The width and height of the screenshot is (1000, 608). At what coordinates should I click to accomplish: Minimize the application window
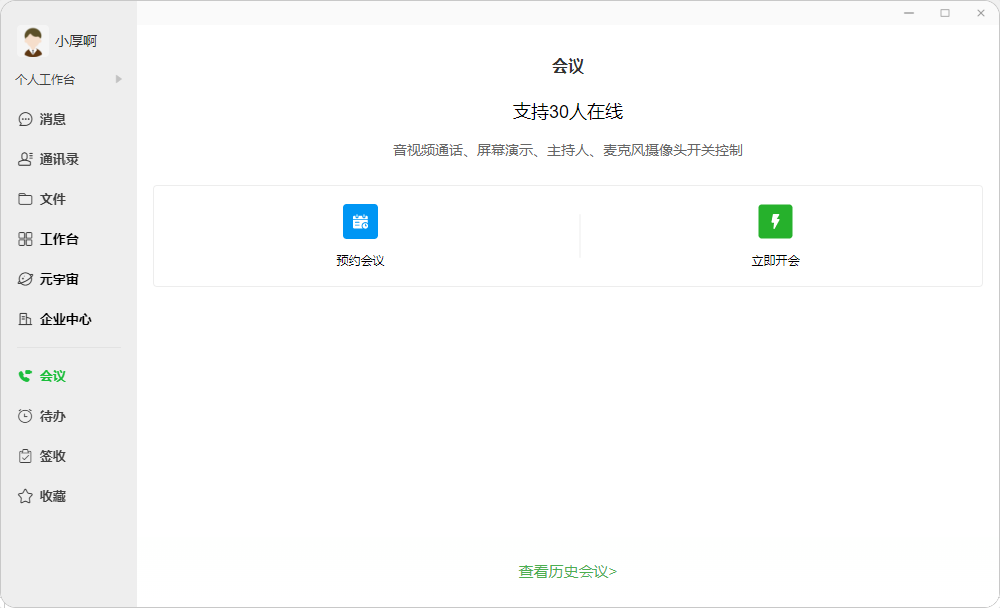[909, 13]
